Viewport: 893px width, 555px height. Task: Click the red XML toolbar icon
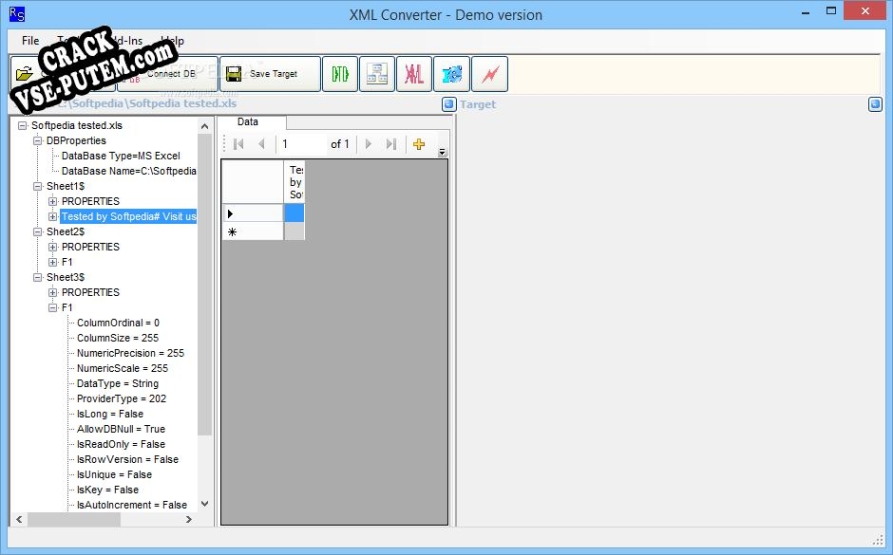pos(414,74)
